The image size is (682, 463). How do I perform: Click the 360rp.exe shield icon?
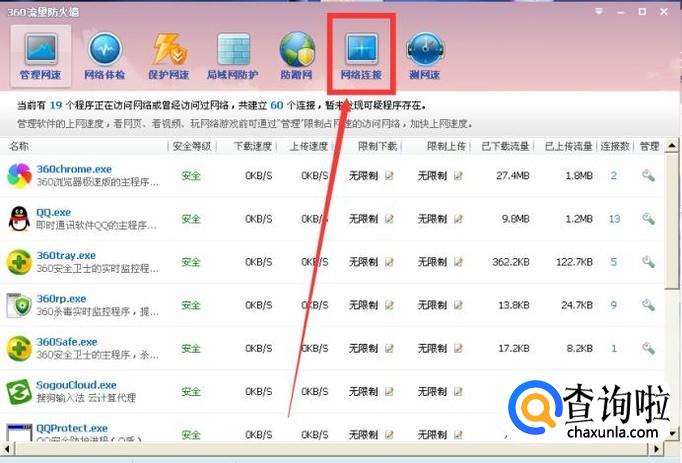[19, 305]
